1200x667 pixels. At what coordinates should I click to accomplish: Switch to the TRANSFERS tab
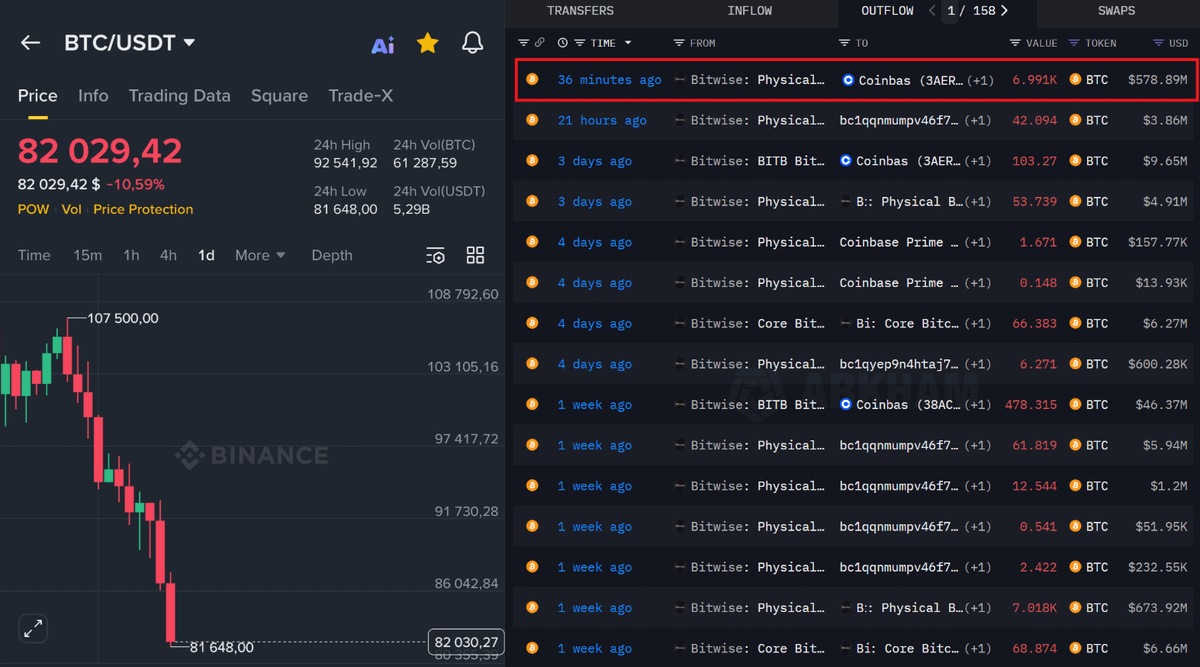pos(580,11)
